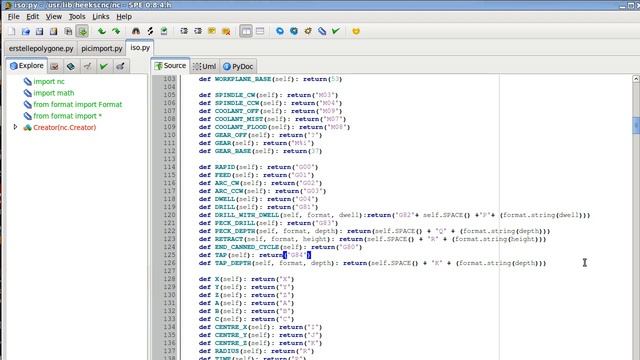Click the 'def END_CANNED_CYCLE' code line
The image size is (640, 360).
tap(280, 247)
